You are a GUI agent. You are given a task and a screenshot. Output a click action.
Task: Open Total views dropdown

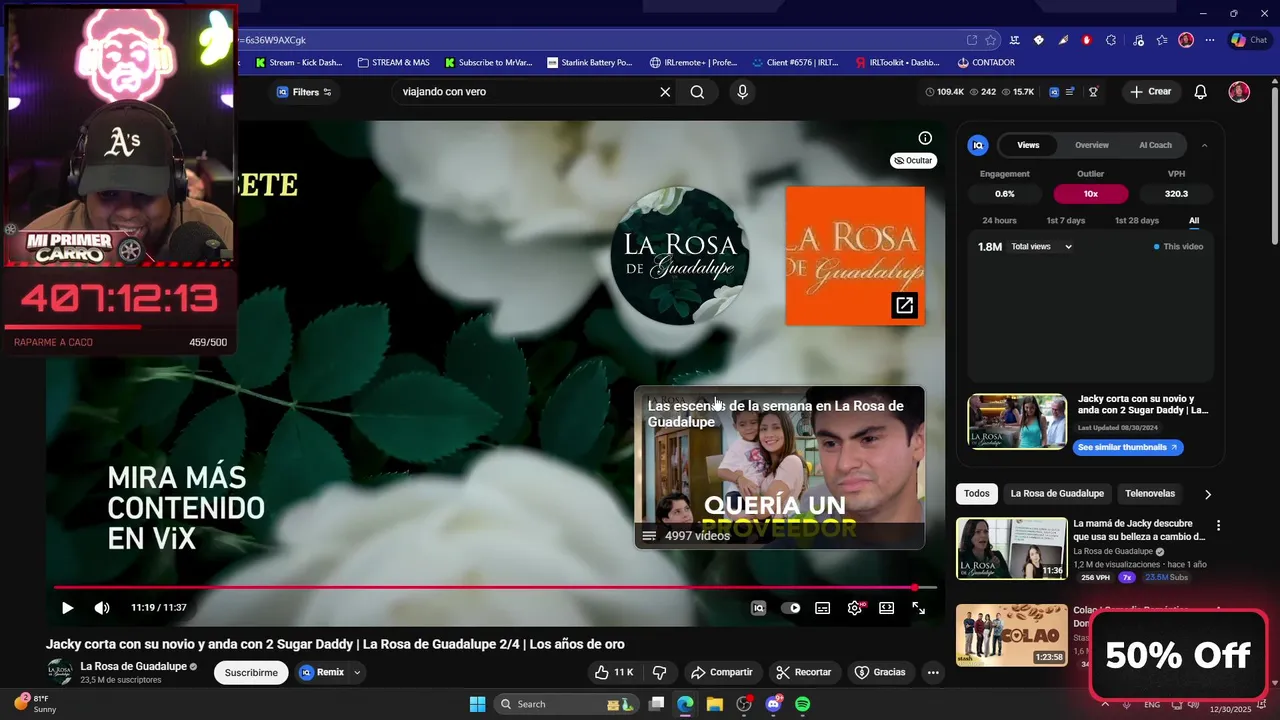click(x=1041, y=247)
